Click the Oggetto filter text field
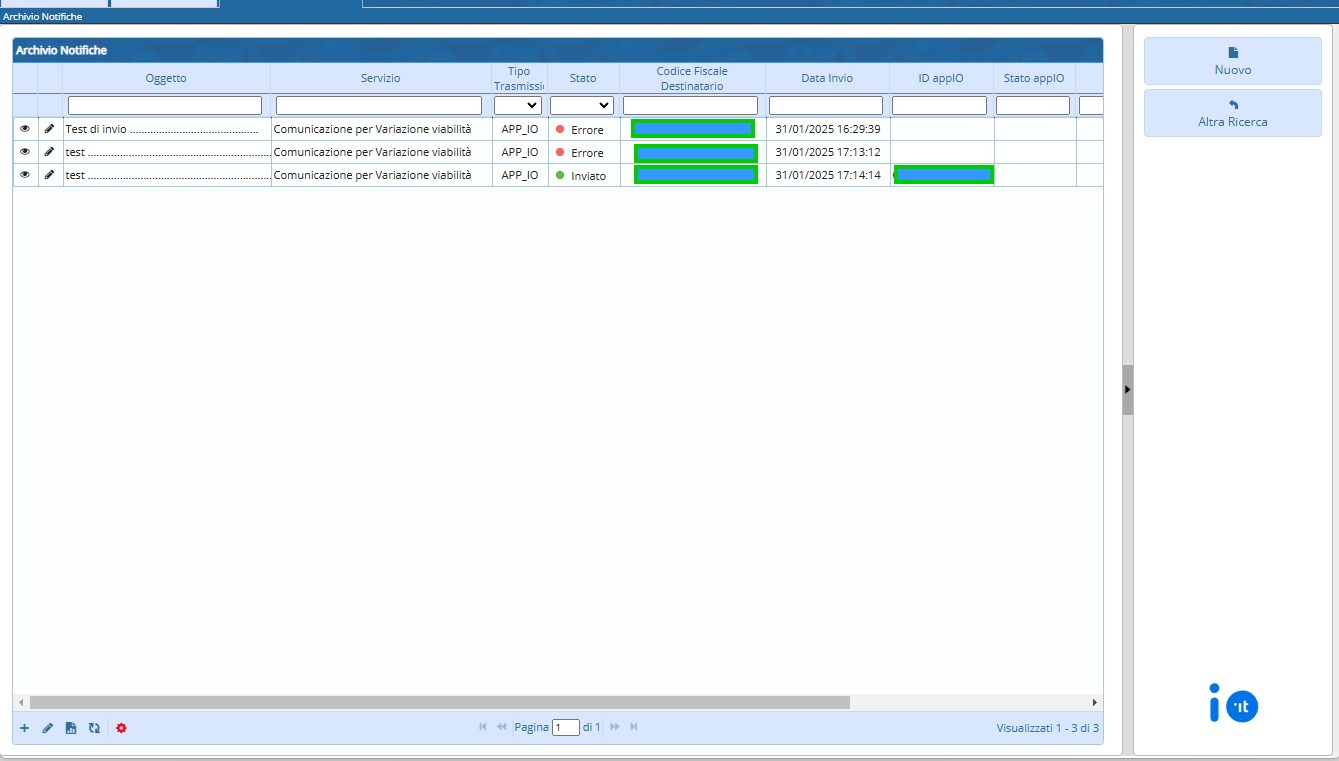Viewport: 1339px width, 761px height. coord(165,105)
